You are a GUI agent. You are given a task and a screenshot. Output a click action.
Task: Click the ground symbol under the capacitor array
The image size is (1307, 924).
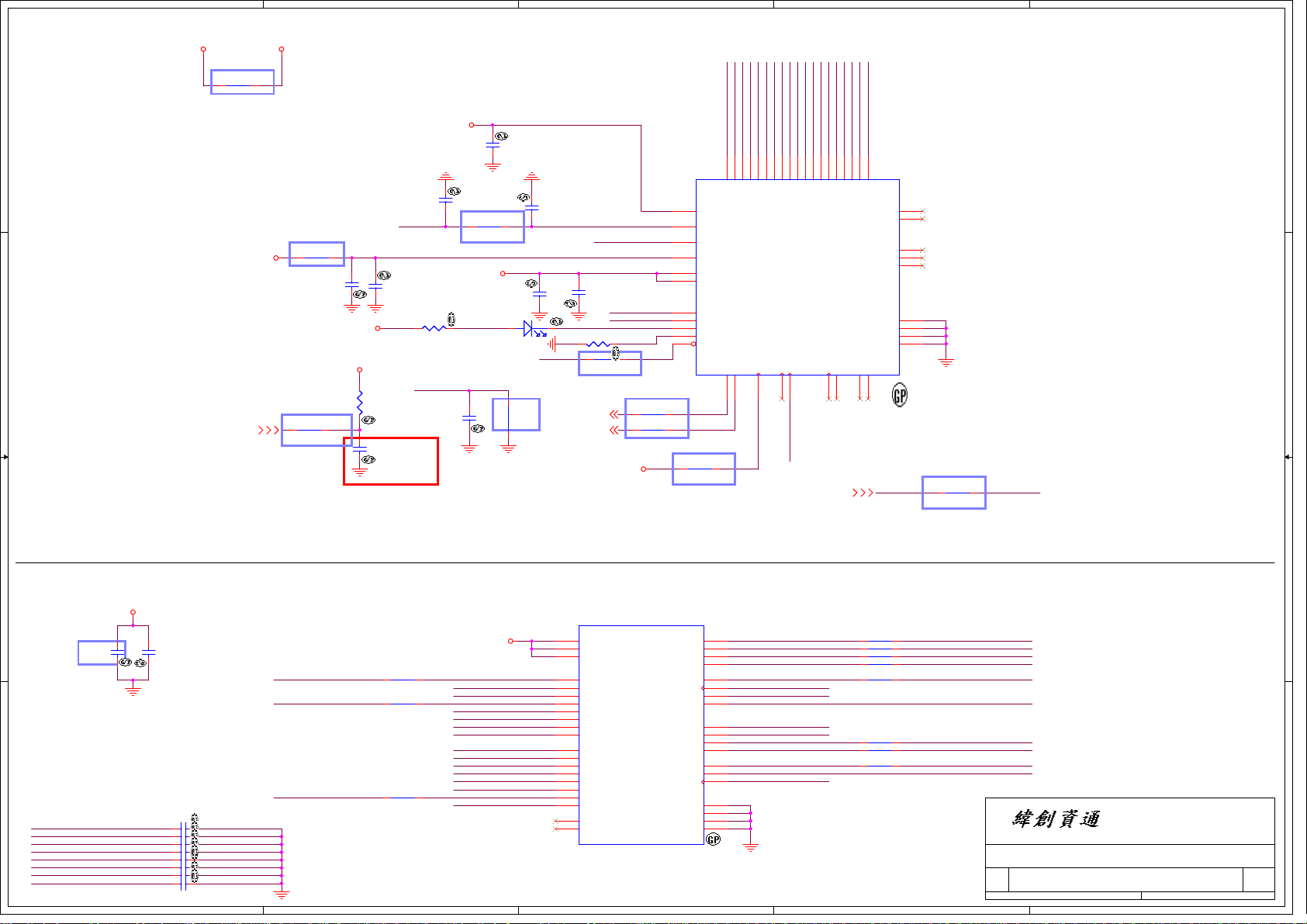[282, 895]
